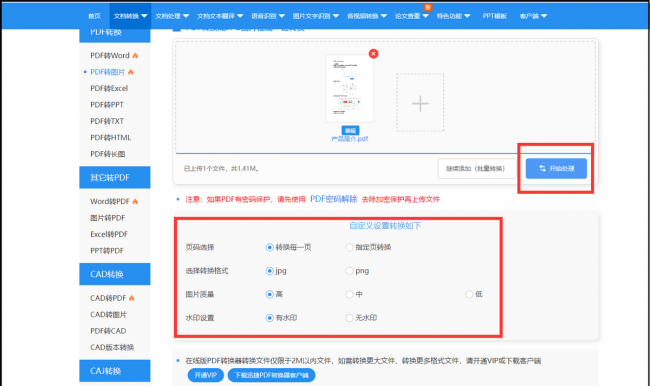Choose 指定页转换 radio option
Screen dimensions: 650x386
pyautogui.click(x=349, y=248)
